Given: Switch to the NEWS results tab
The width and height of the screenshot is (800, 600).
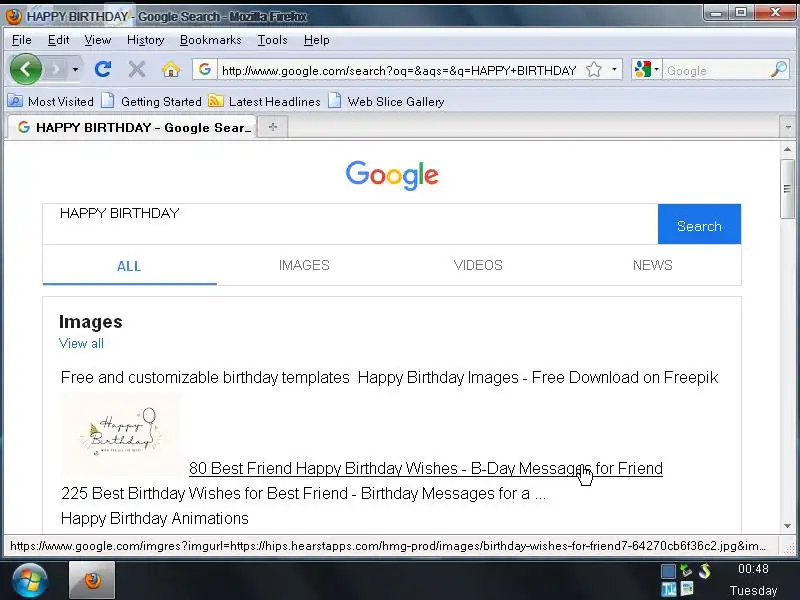Looking at the screenshot, I should pyautogui.click(x=653, y=265).
